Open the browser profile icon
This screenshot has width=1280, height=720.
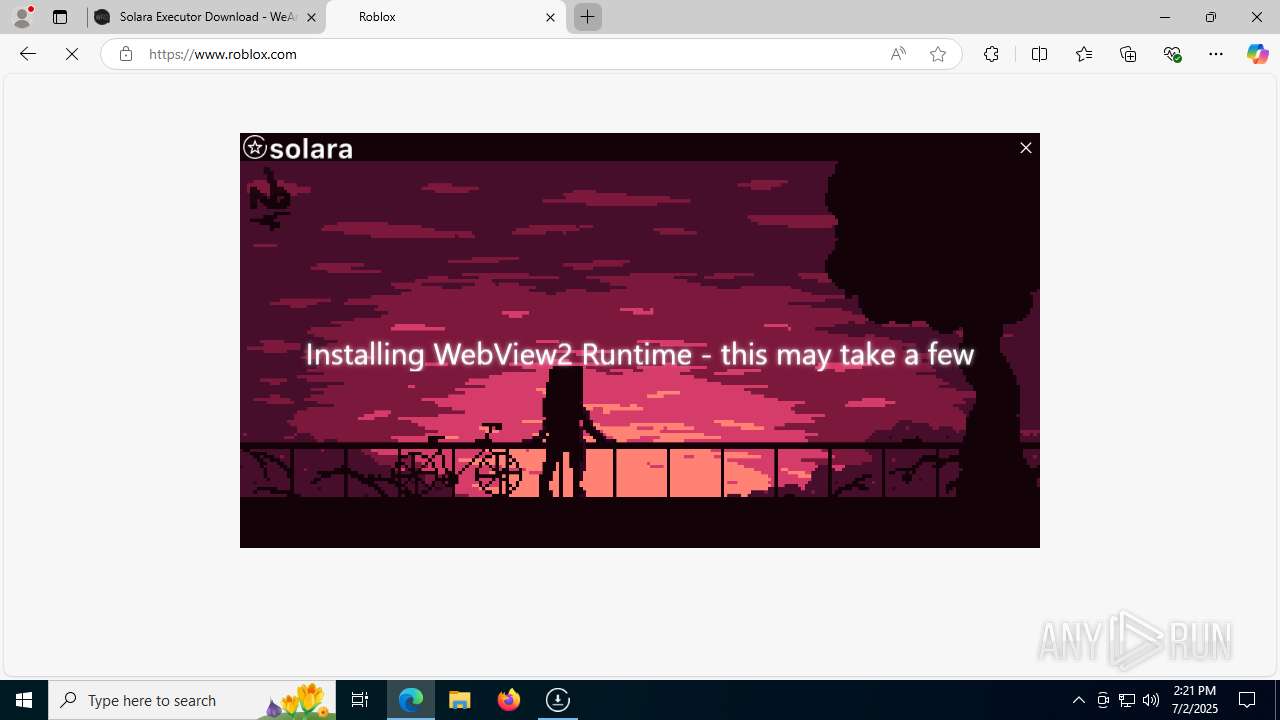click(x=22, y=17)
